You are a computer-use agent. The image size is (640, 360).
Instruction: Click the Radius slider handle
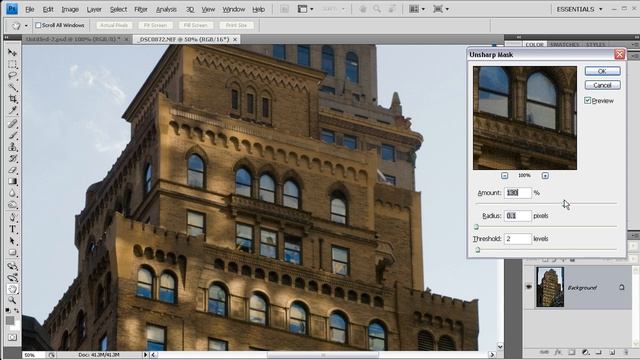click(x=476, y=227)
